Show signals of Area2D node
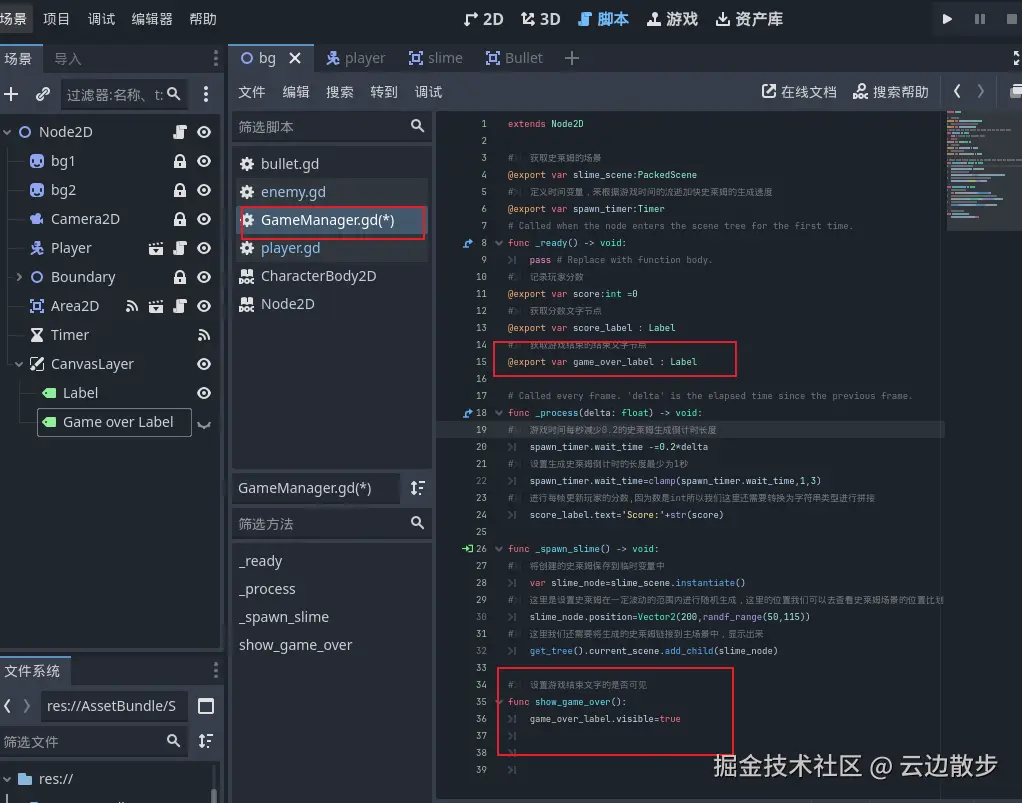This screenshot has height=803, width=1022. coord(132,306)
